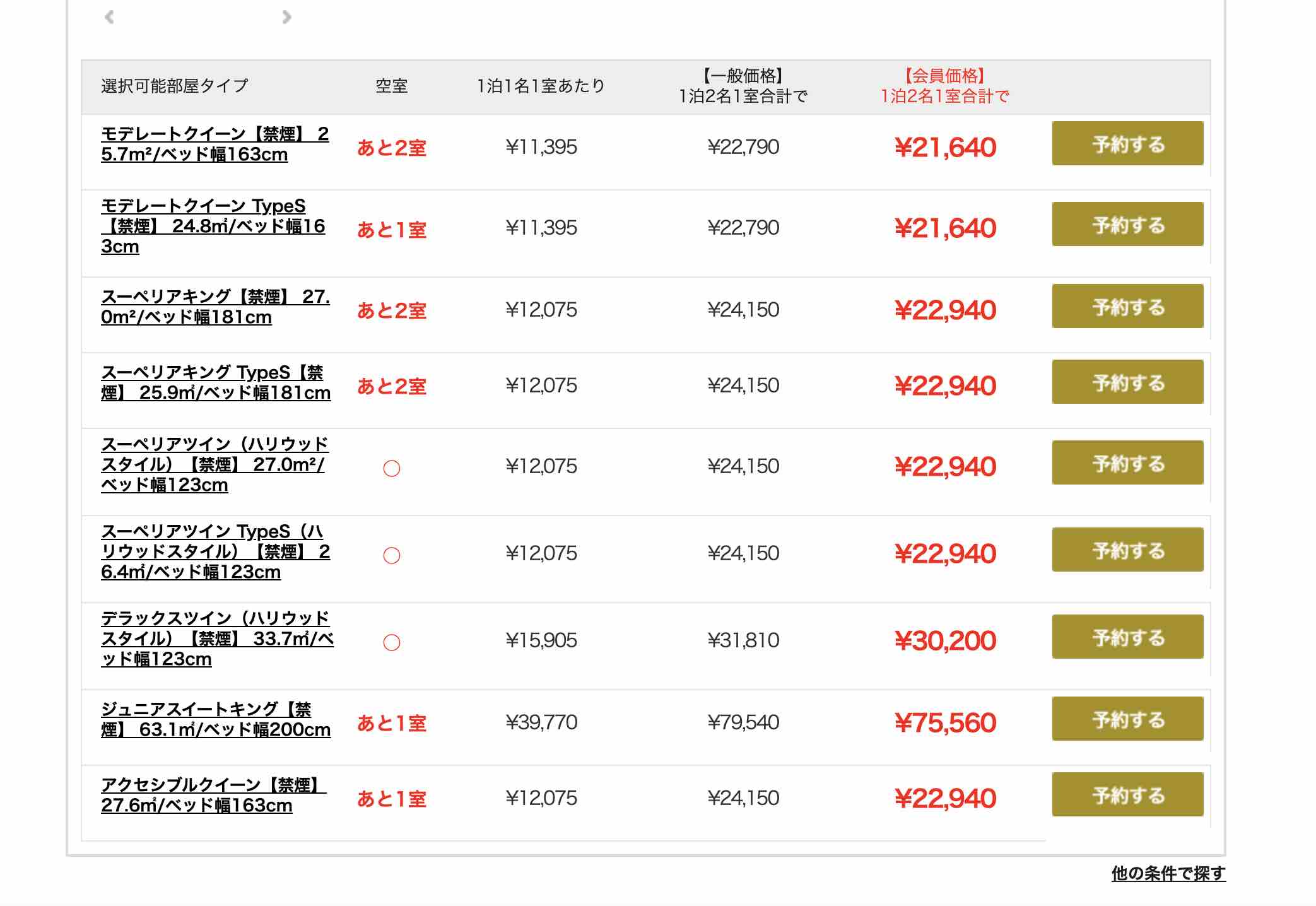The image size is (1316, 906).
Task: Click the left arrow above the table
Action: [x=109, y=17]
